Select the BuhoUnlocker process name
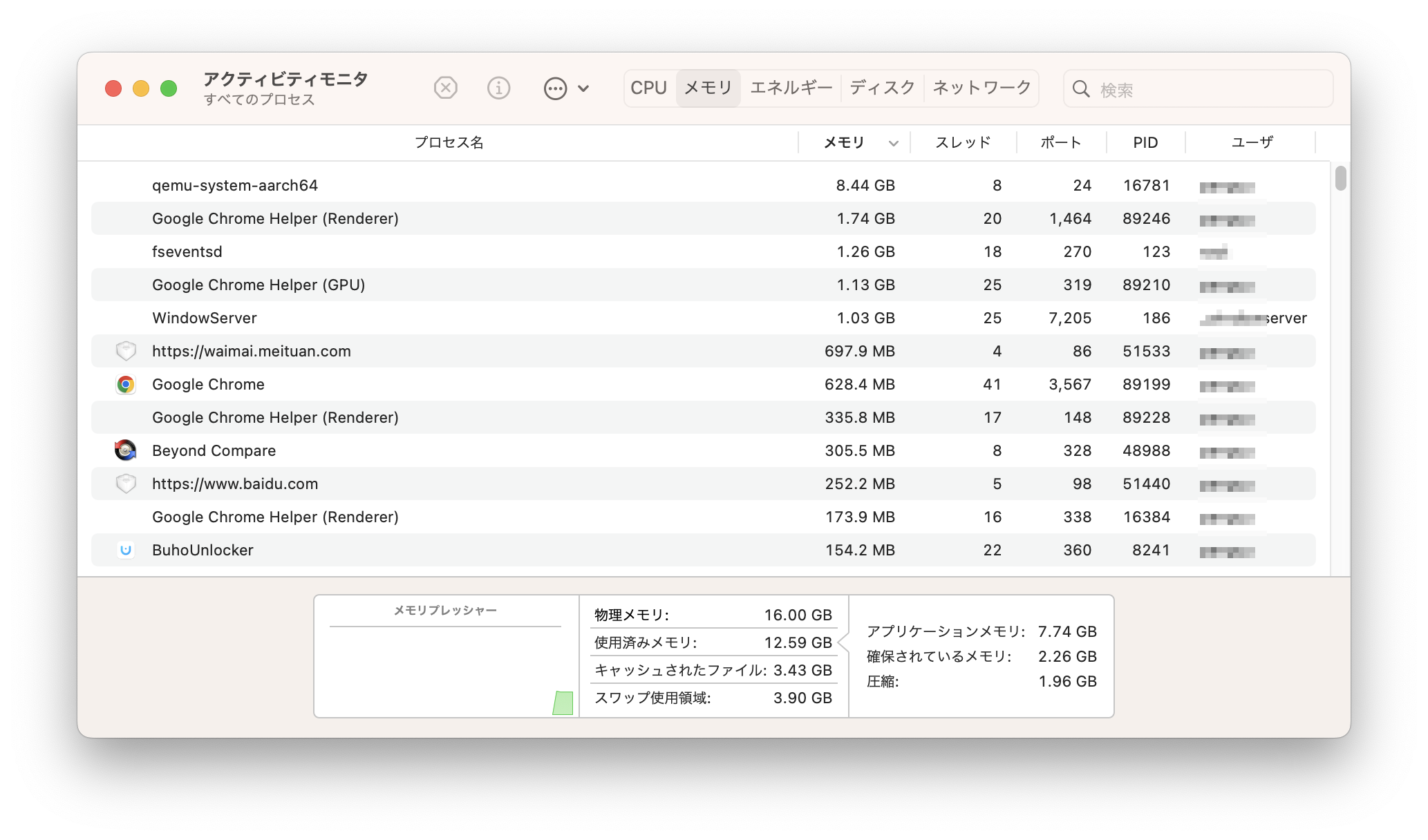1428x840 pixels. coord(203,550)
